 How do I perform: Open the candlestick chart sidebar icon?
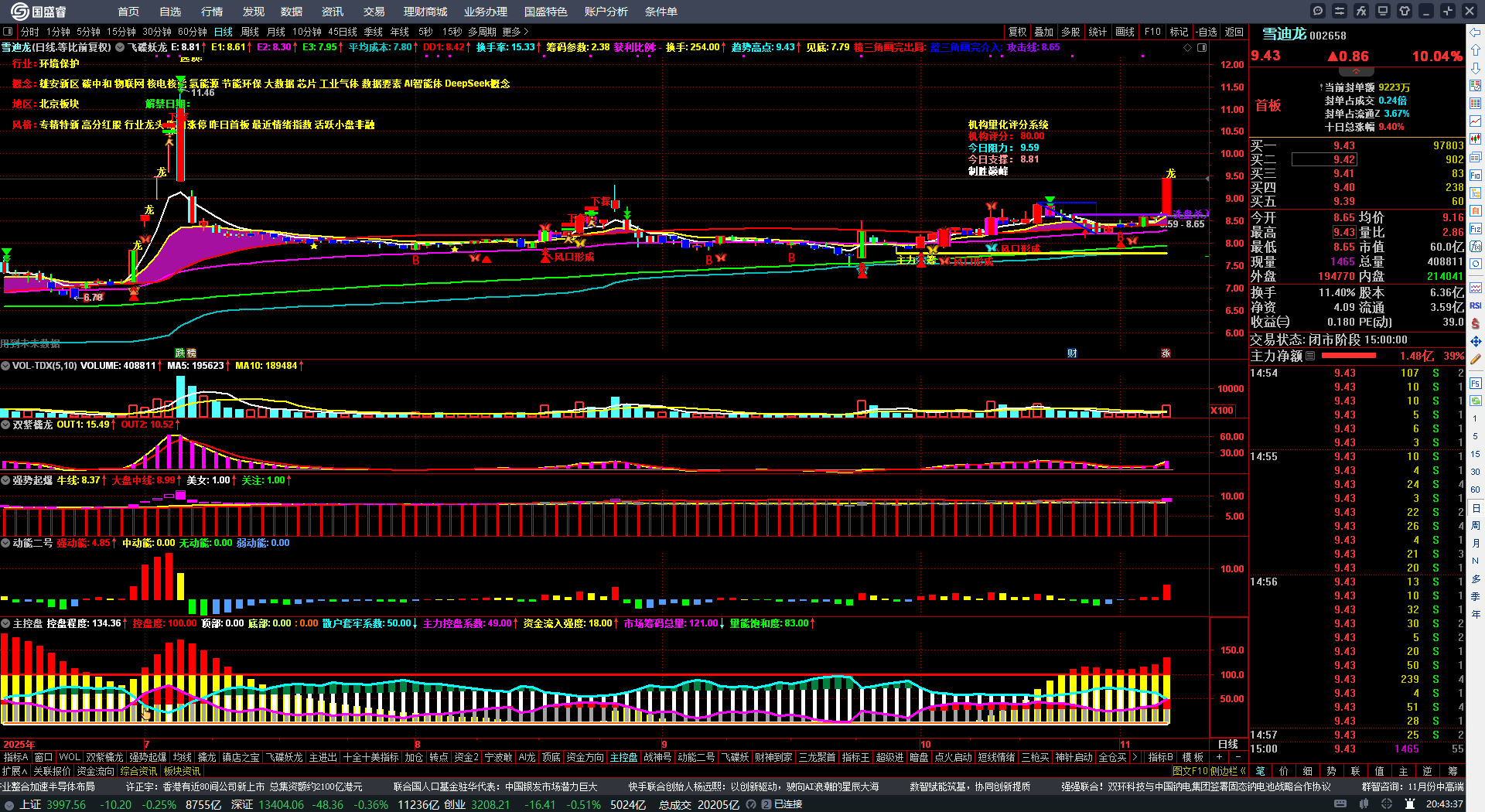(x=1476, y=139)
